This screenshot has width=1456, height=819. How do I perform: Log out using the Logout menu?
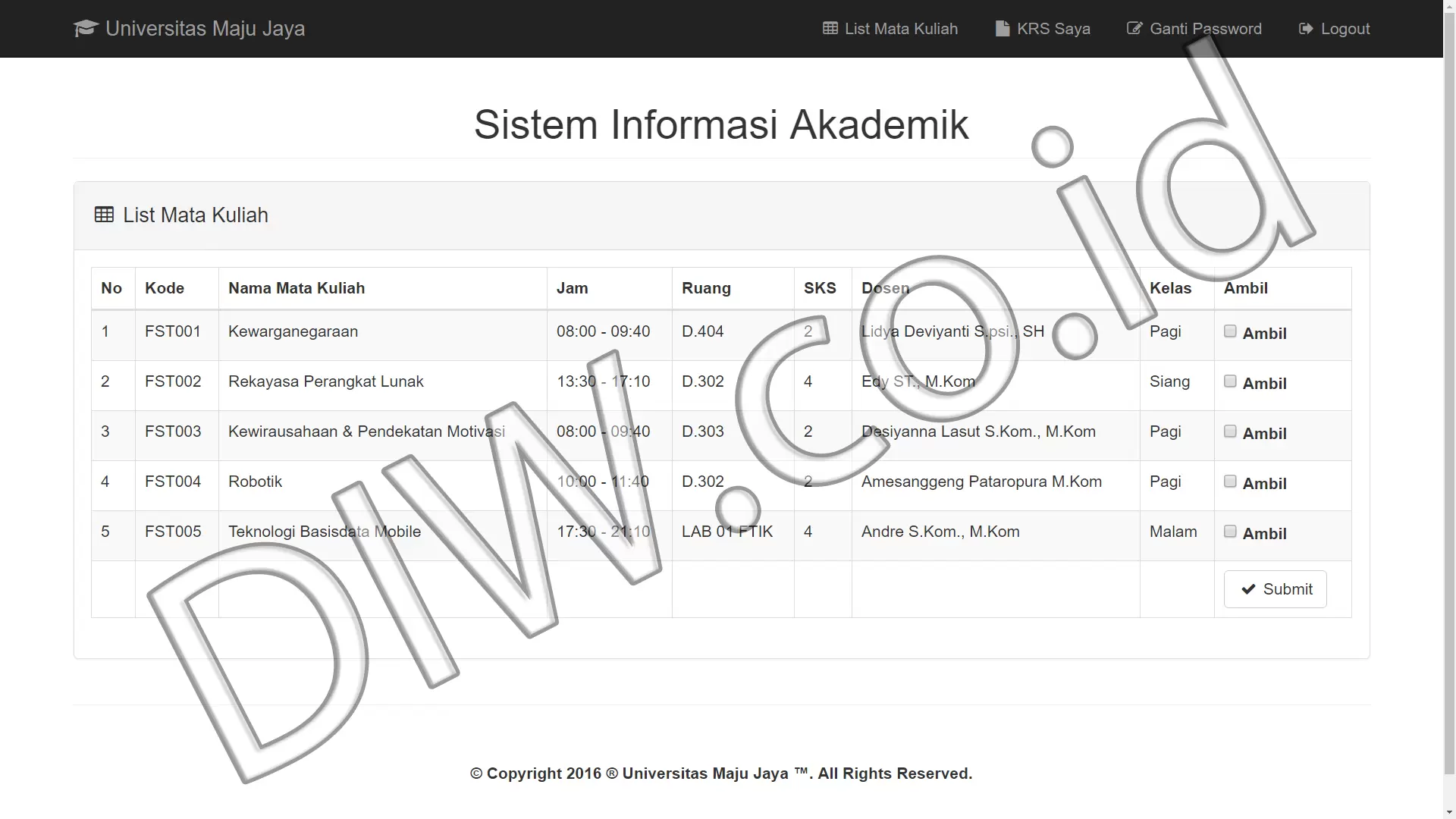click(x=1335, y=29)
